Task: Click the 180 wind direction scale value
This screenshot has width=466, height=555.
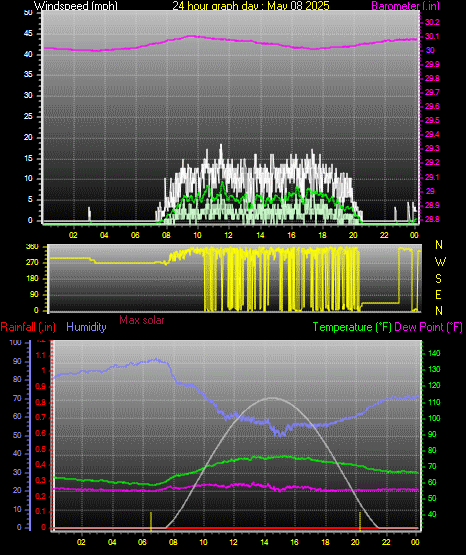Action: (32, 279)
